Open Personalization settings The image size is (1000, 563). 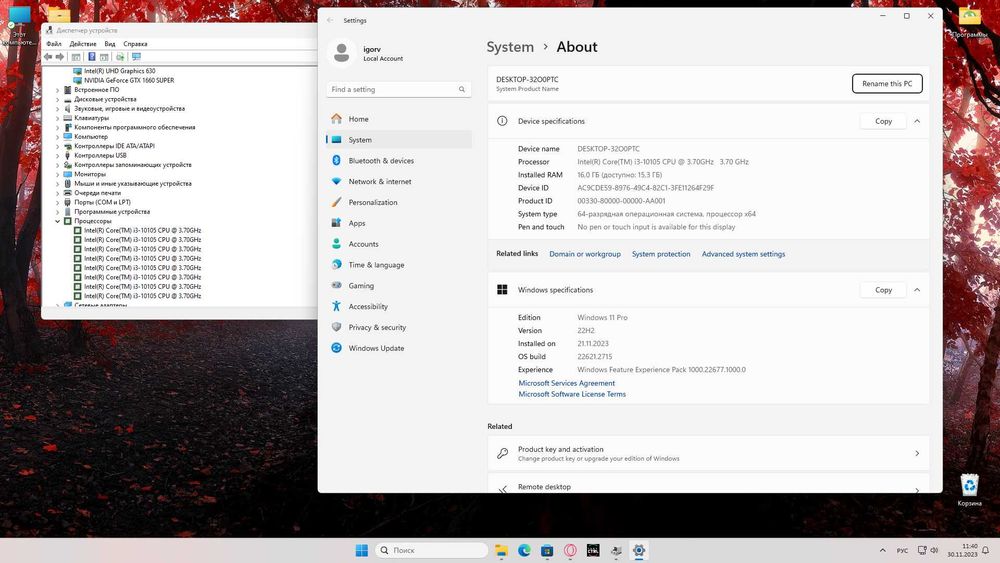(399, 202)
